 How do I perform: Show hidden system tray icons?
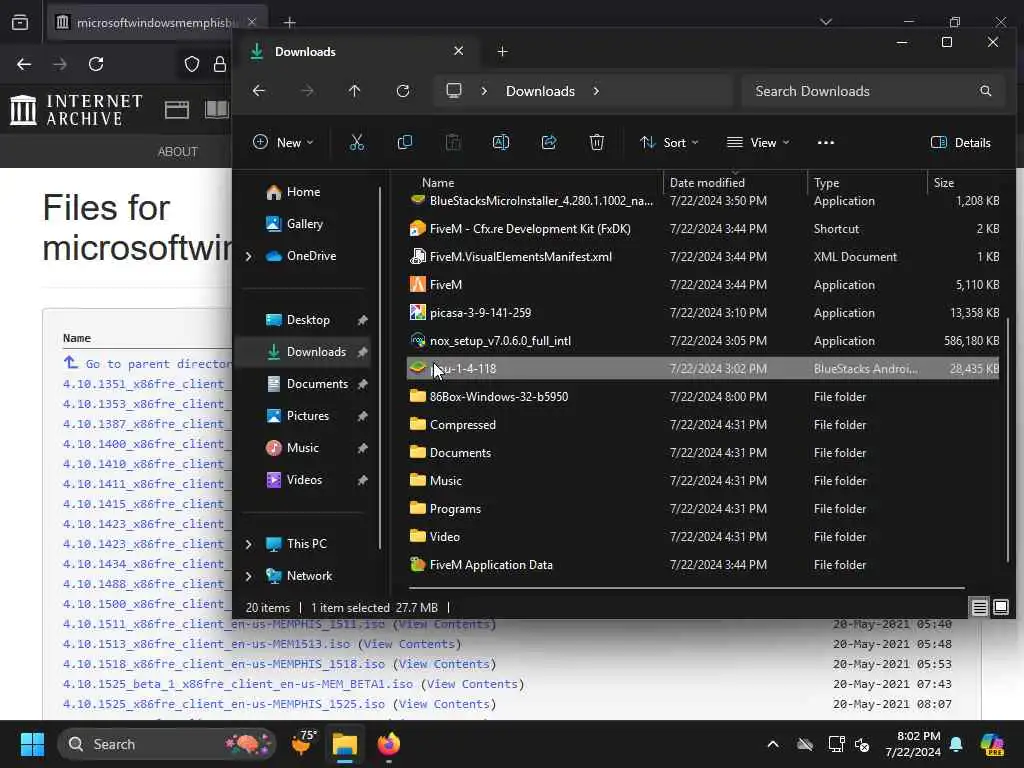[773, 744]
